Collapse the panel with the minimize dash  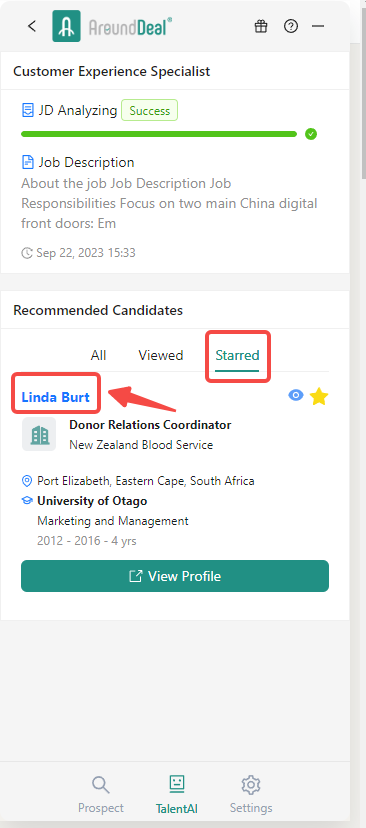tap(318, 26)
